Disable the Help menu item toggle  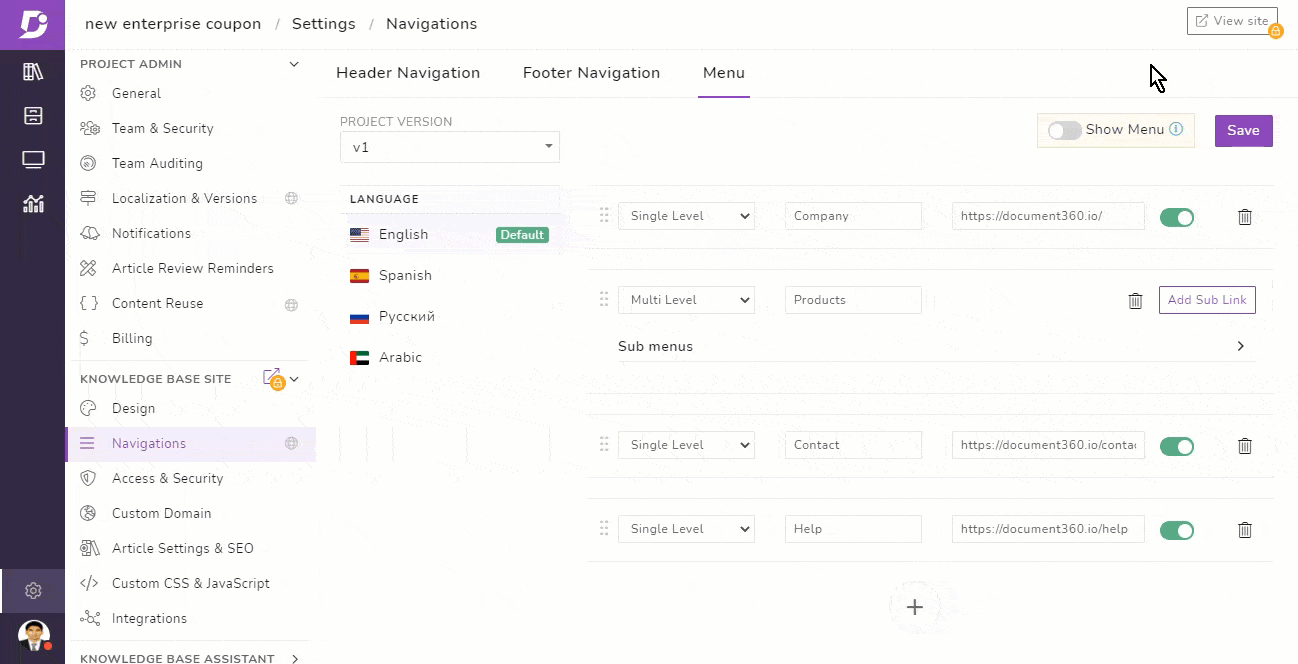click(x=1177, y=529)
